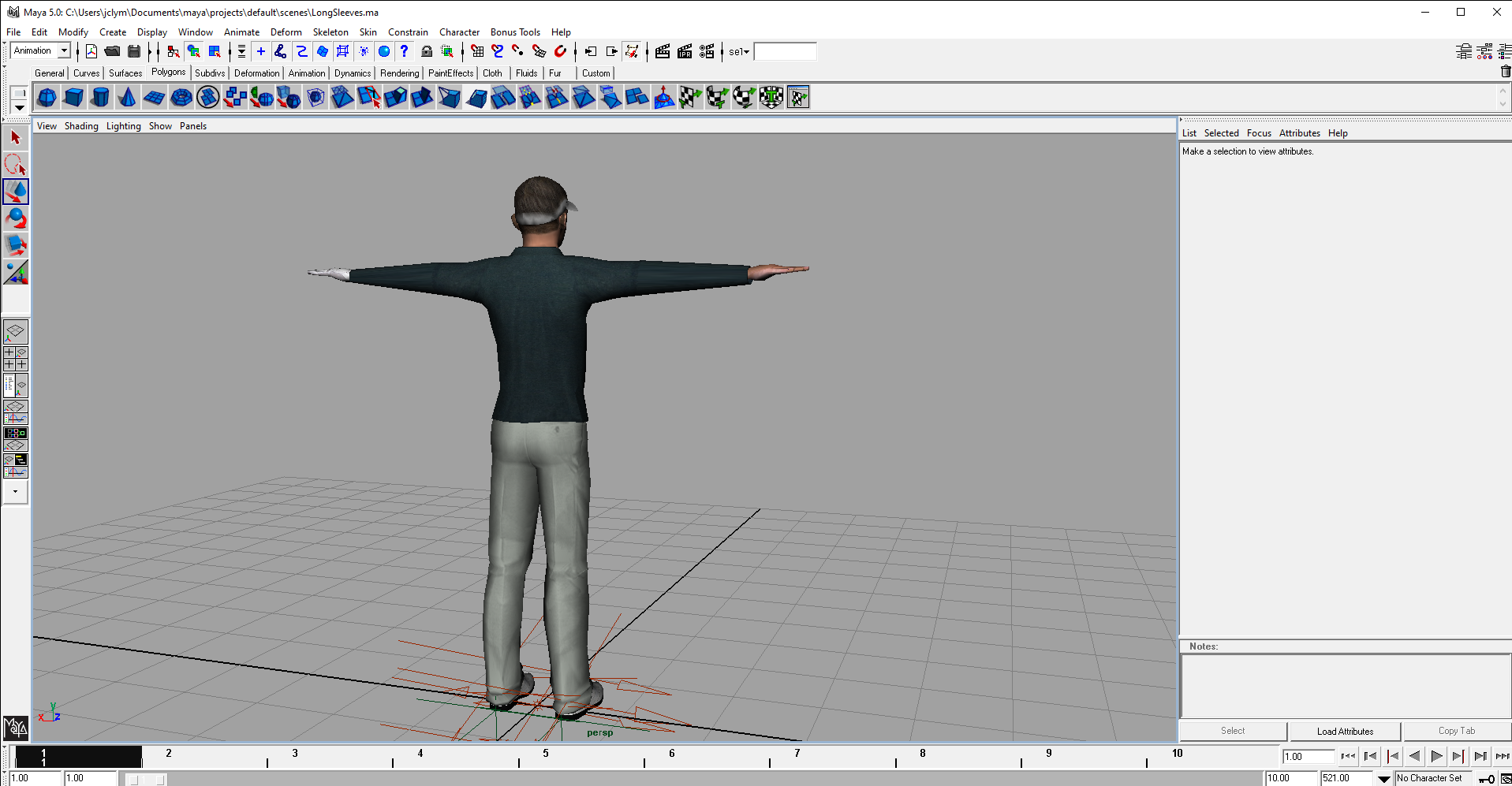Click the Save Scene disk icon
This screenshot has width=1512, height=786.
[x=134, y=52]
